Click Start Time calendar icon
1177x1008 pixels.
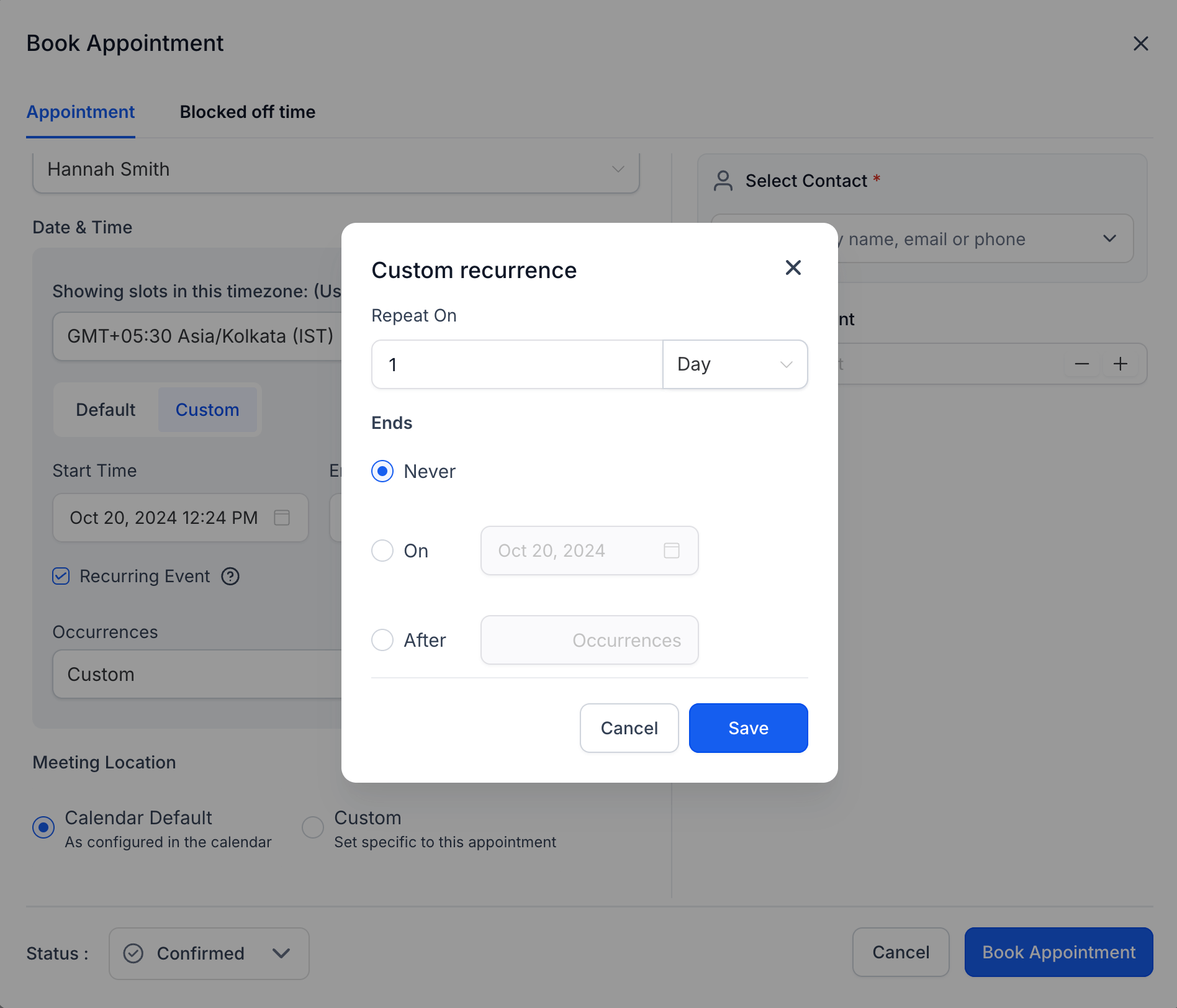282,518
